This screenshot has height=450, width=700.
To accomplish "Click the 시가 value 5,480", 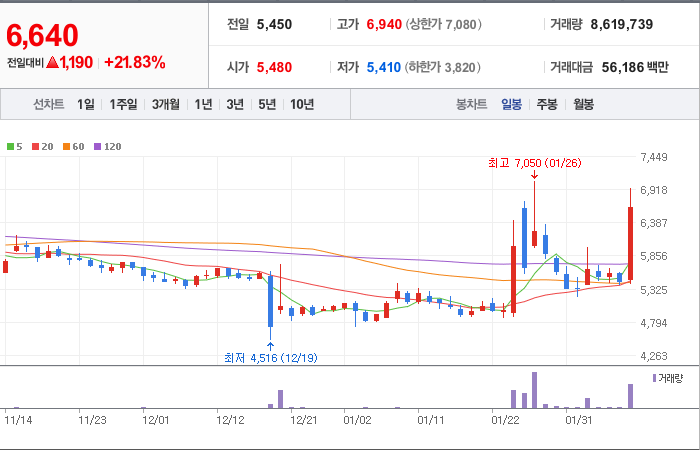I will 274,67.
